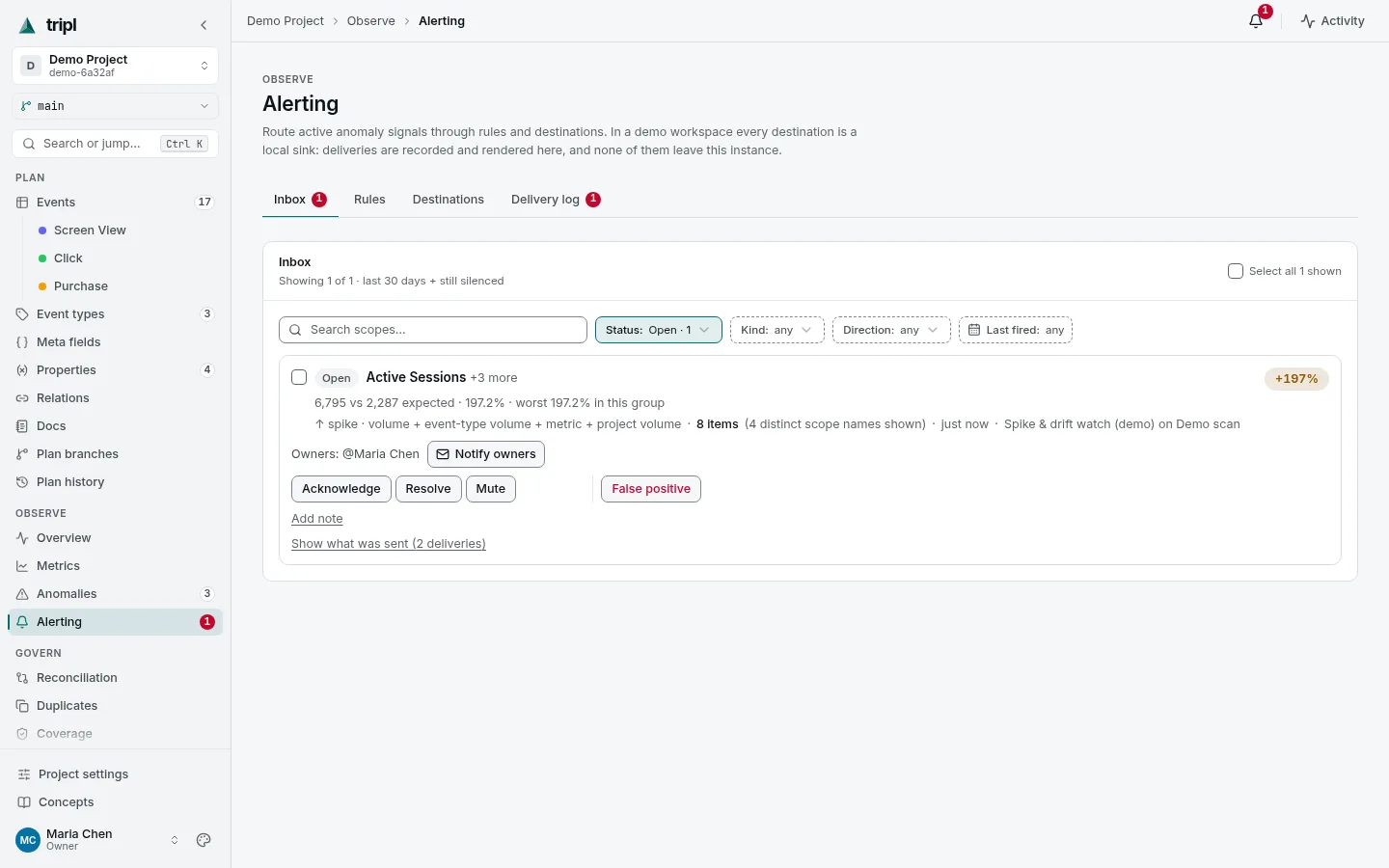Acknowledge the Active Sessions alert
This screenshot has height=868, width=1389.
click(341, 489)
